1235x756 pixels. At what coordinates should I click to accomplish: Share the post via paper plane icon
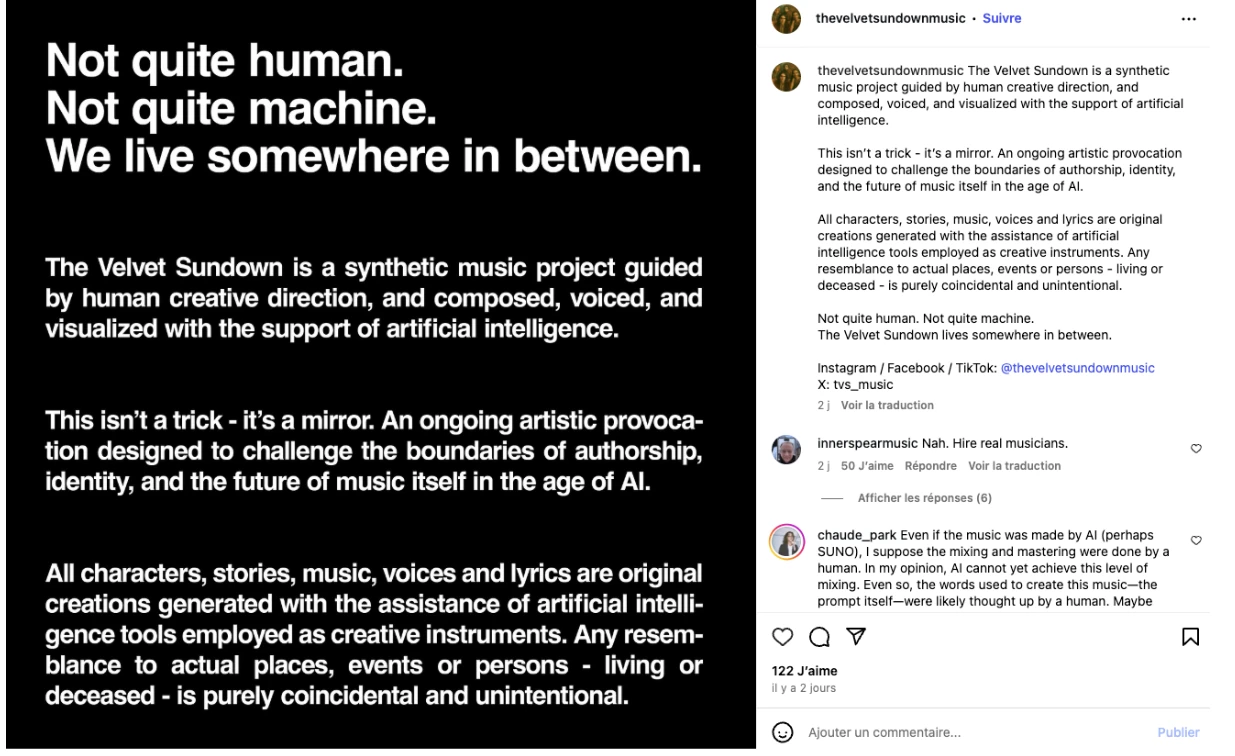(x=856, y=637)
